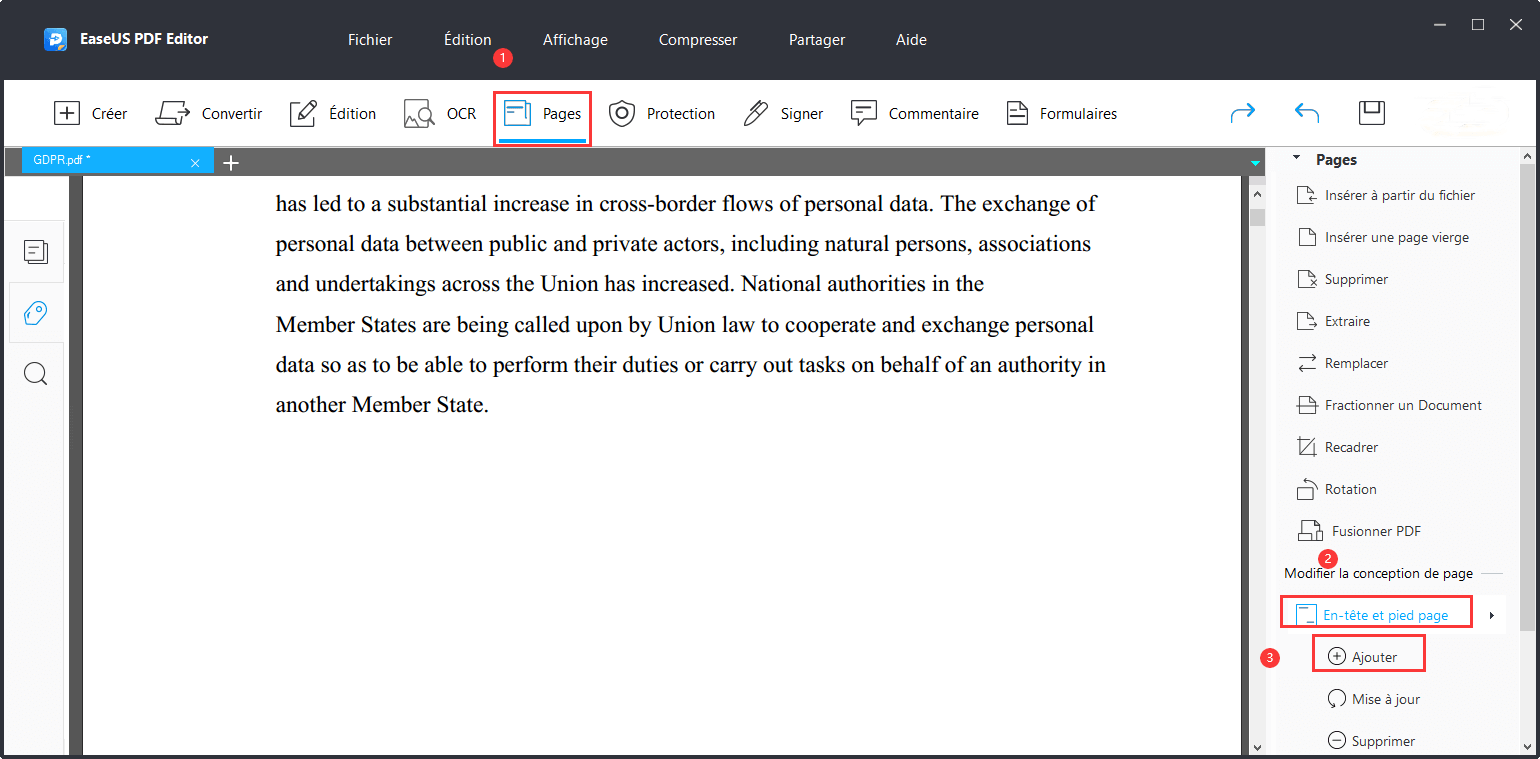The image size is (1540, 759).
Task: Click Fractionner un Document
Action: 1389,405
